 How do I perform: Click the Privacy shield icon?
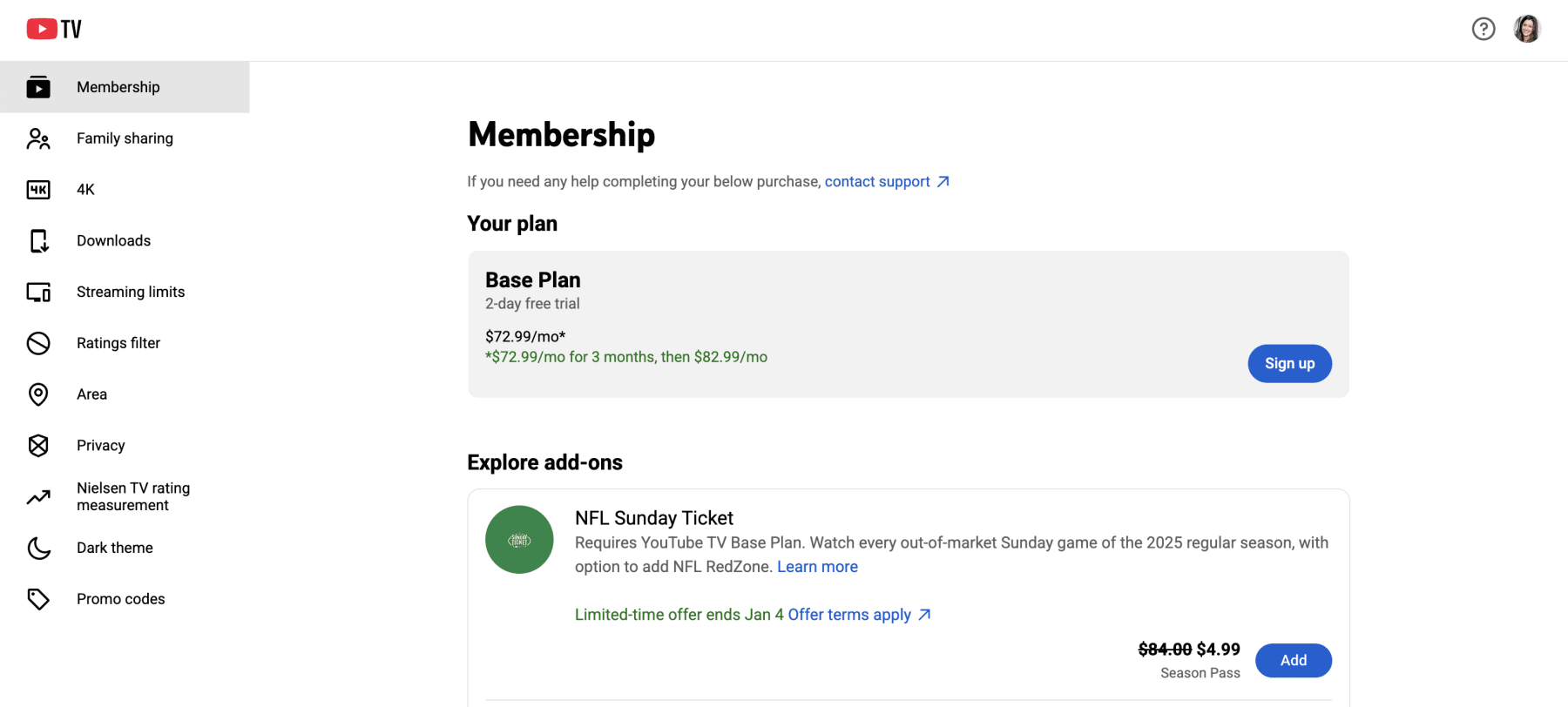38,446
